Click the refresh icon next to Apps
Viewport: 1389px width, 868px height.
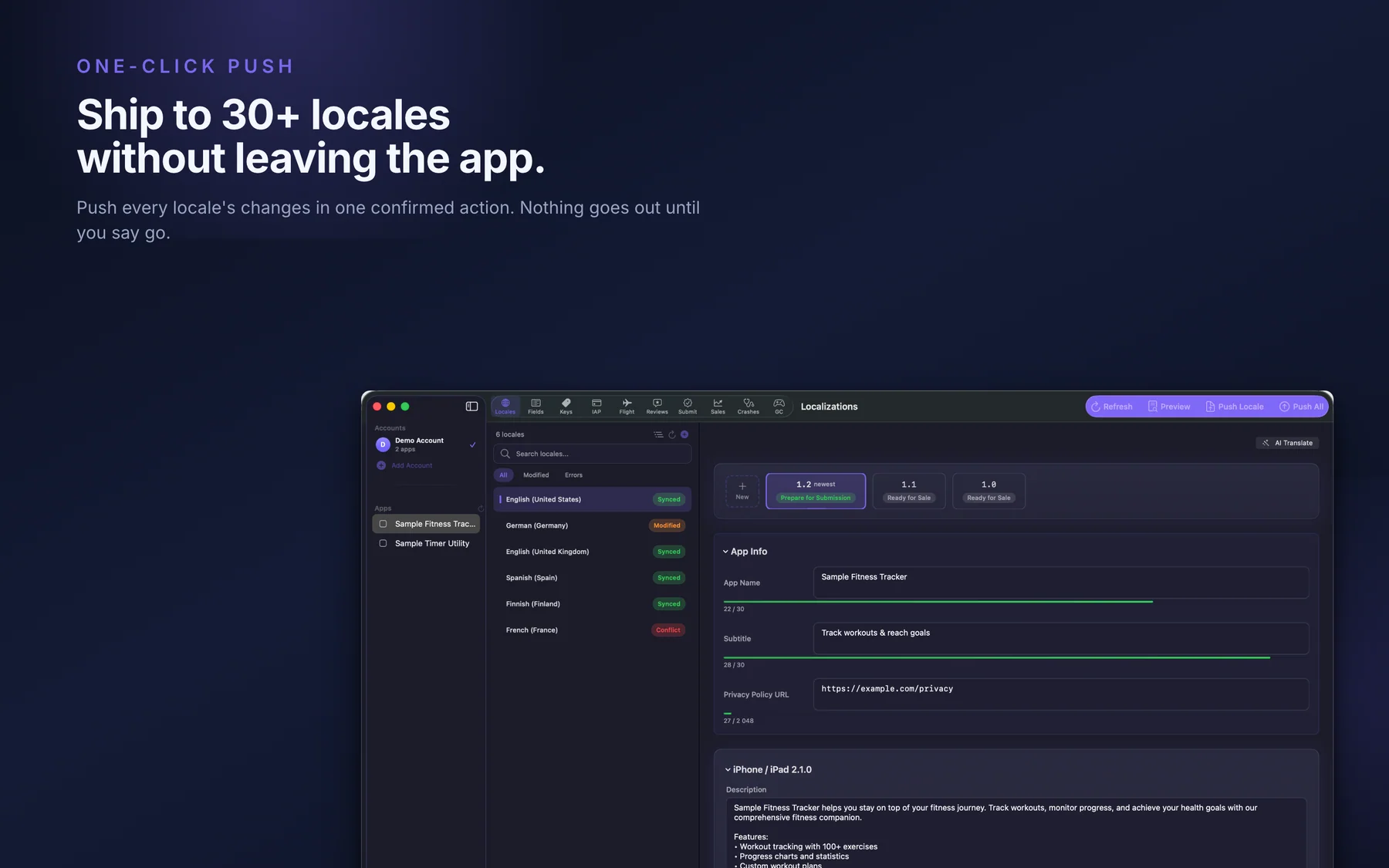pos(481,508)
